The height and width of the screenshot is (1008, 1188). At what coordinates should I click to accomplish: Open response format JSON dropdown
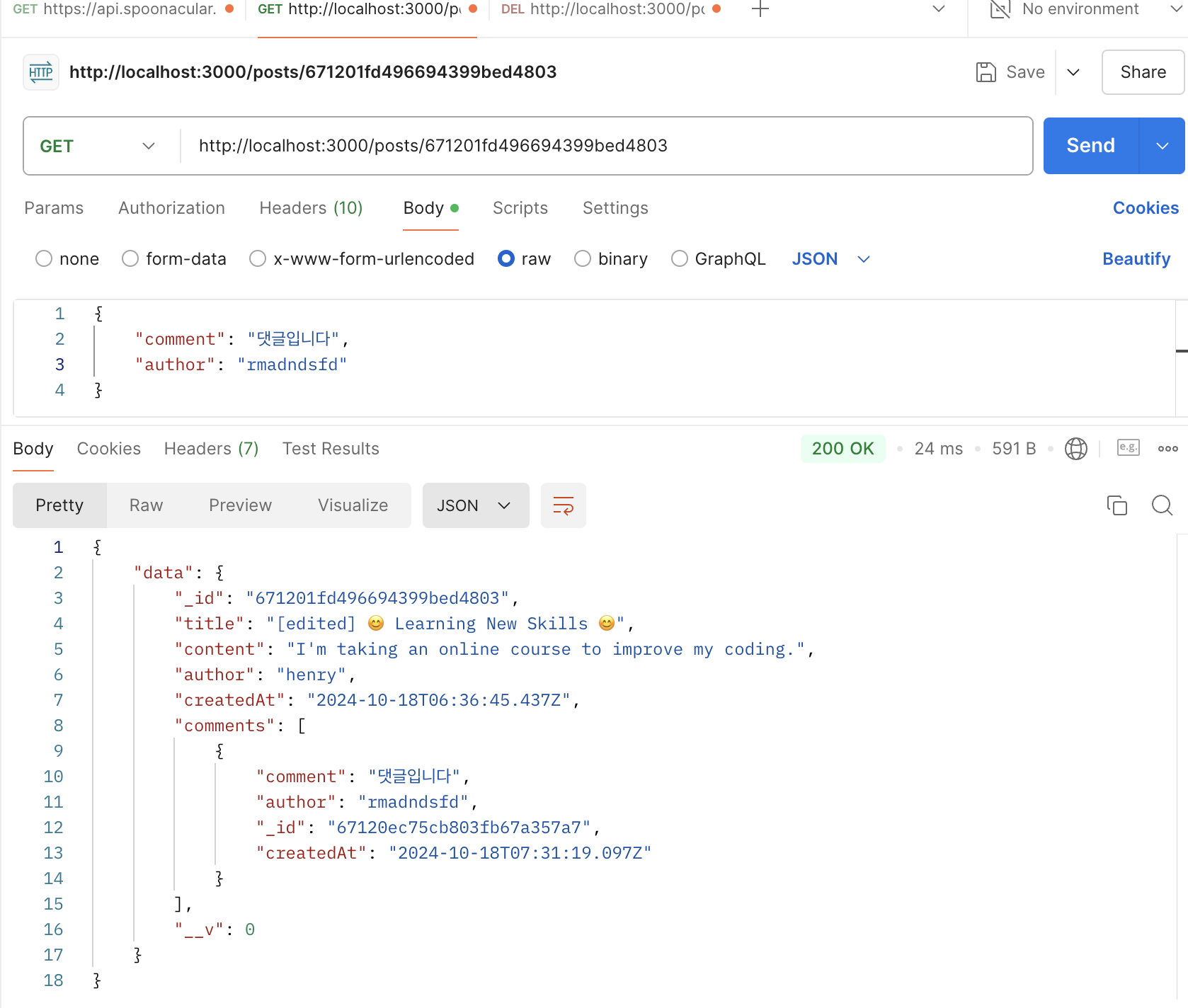point(476,505)
